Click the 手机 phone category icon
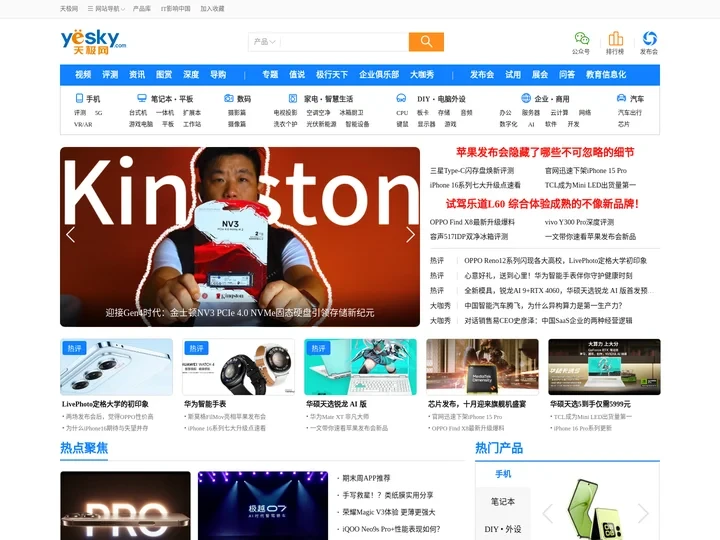Viewport: 720px width, 540px height. [79, 98]
